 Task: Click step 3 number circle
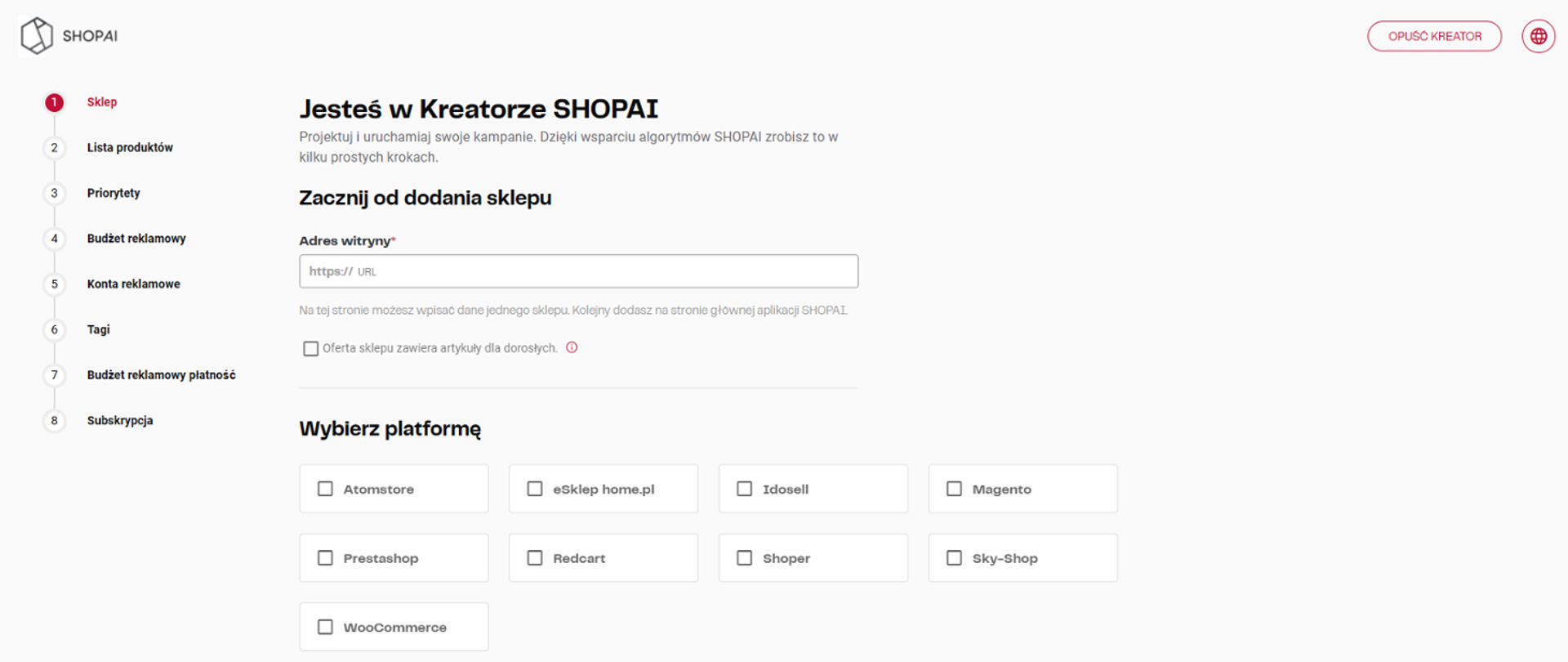point(54,194)
